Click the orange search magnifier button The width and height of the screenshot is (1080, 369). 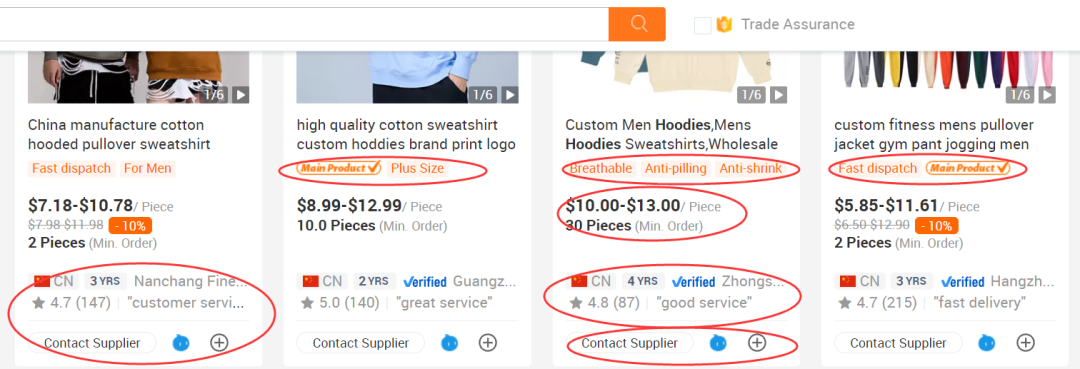pos(636,24)
